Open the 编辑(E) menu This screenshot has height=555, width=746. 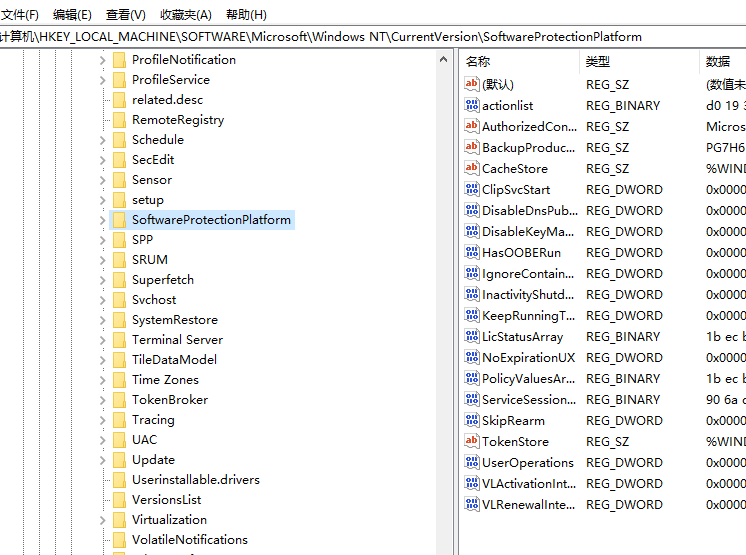(x=72, y=15)
